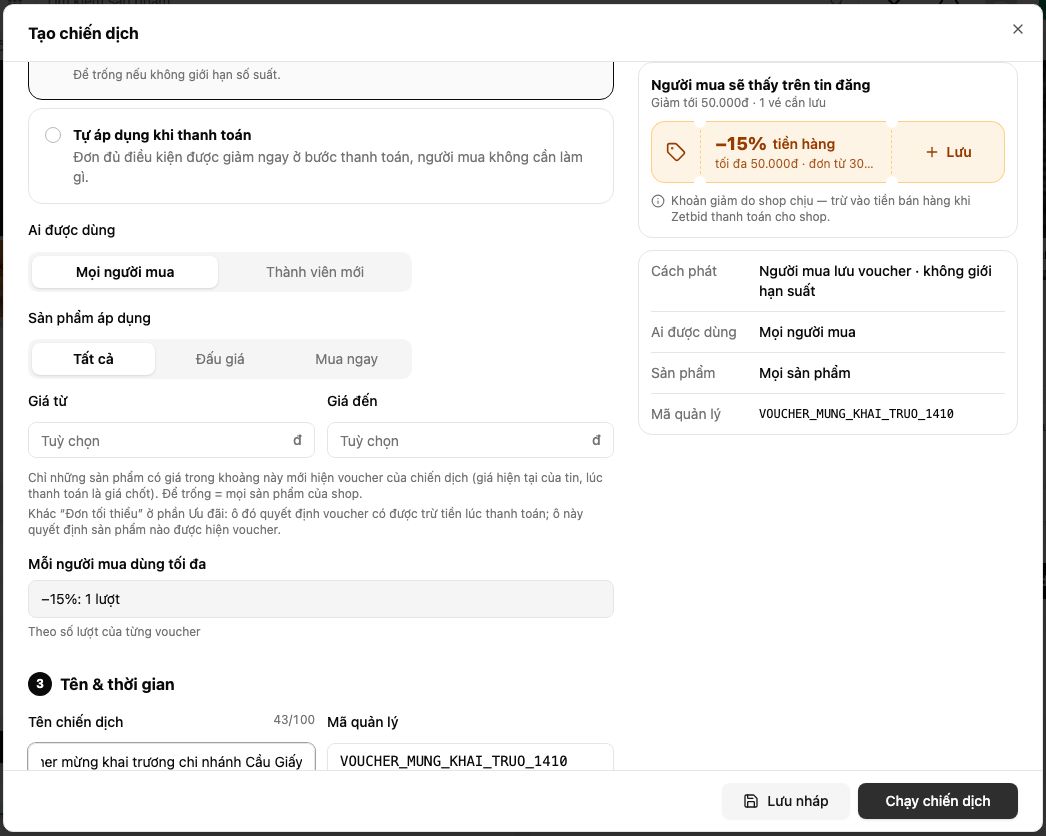The image size is (1046, 836).
Task: Click the Mỗi người mua dùng tối đa field
Action: pyautogui.click(x=321, y=599)
